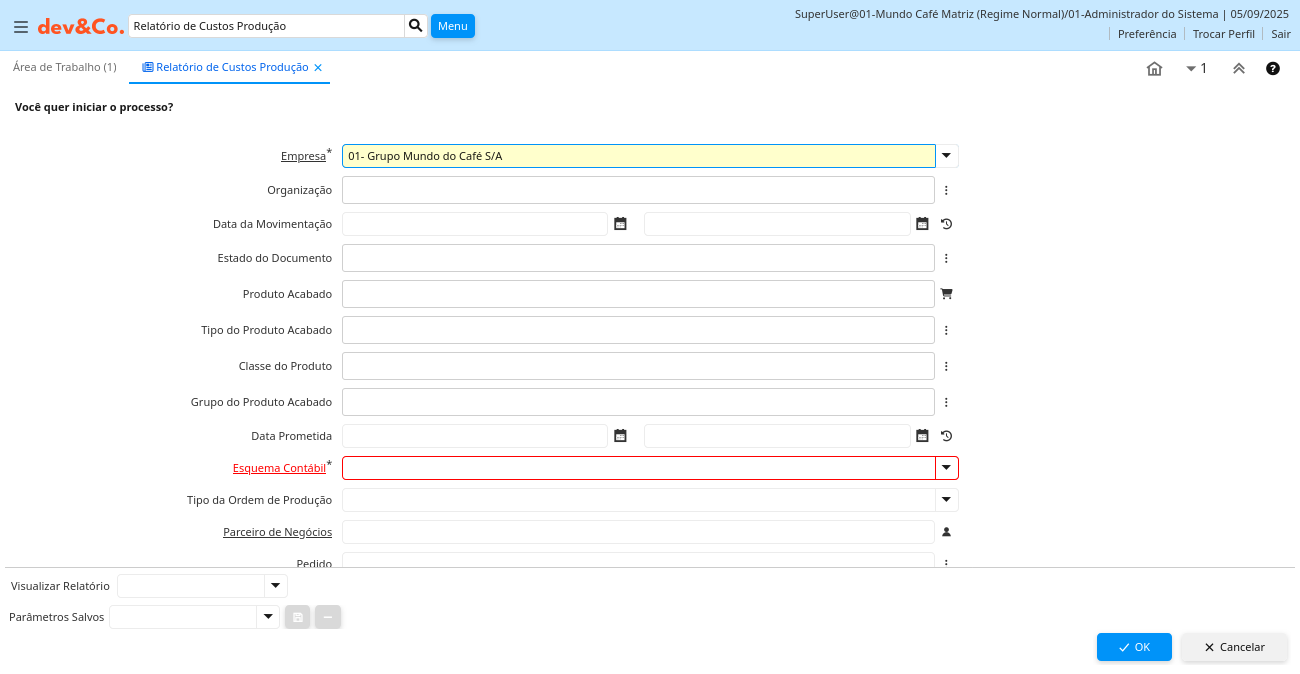Image resolution: width=1300 pixels, height=674 pixels.
Task: Open calendar for Data da Movimentação start
Action: [620, 224]
